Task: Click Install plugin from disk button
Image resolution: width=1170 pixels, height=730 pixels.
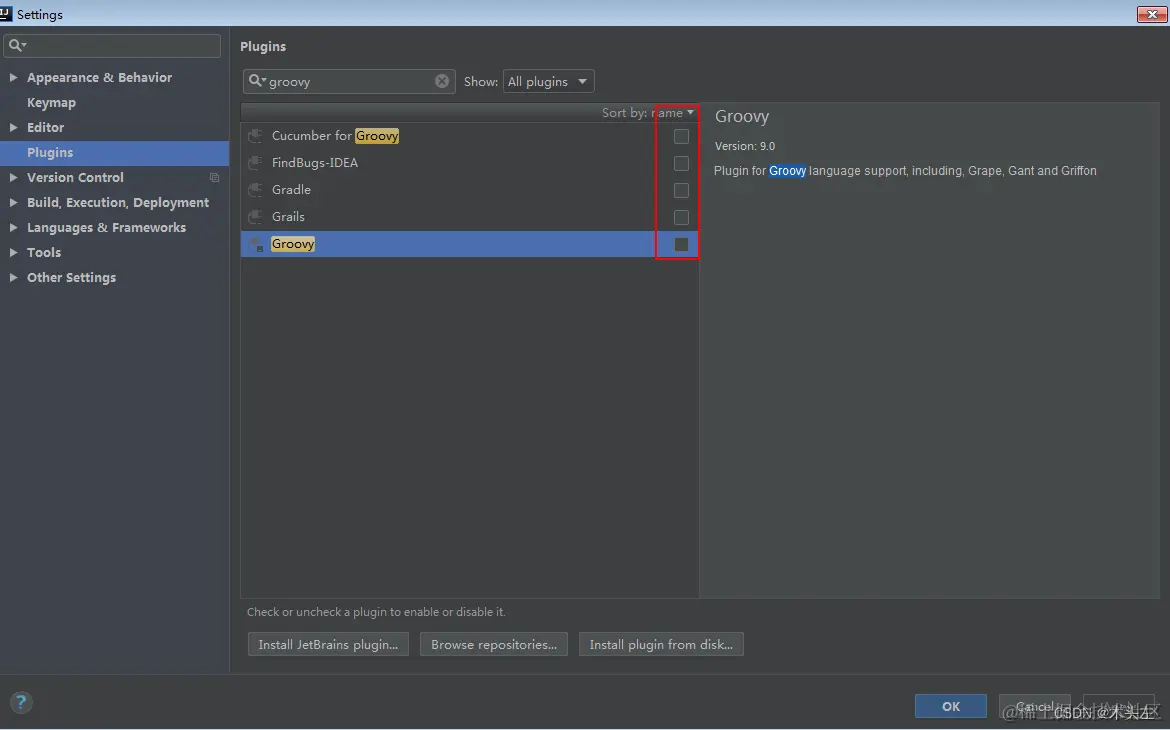Action: pos(661,644)
